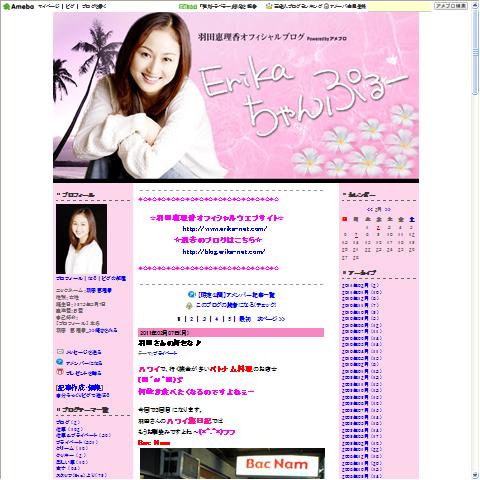Click the green reader check icon
This screenshot has height=480, width=480.
[x=189, y=305]
